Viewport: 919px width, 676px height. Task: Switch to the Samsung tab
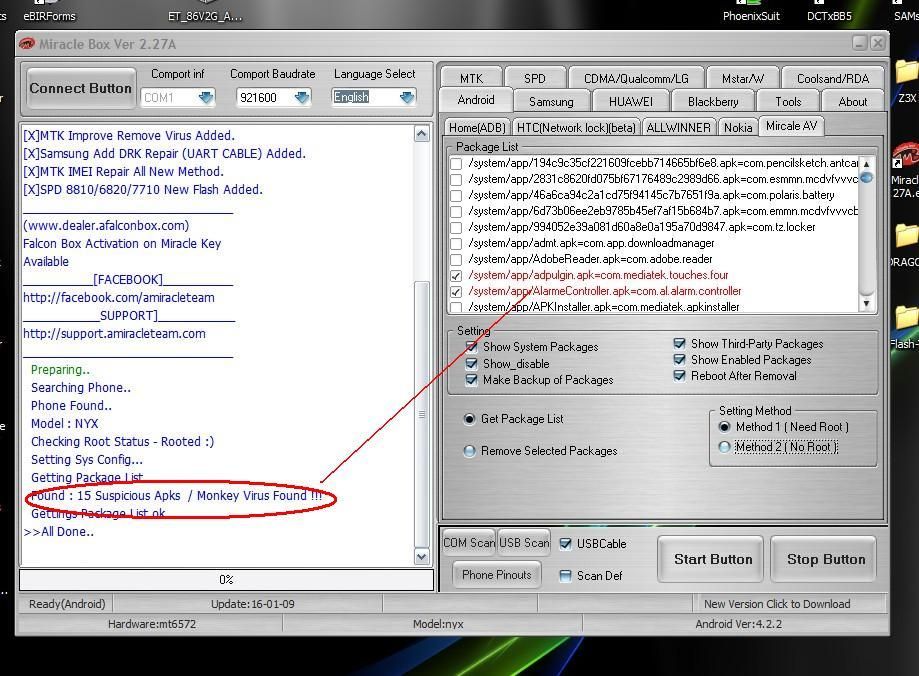click(x=551, y=102)
